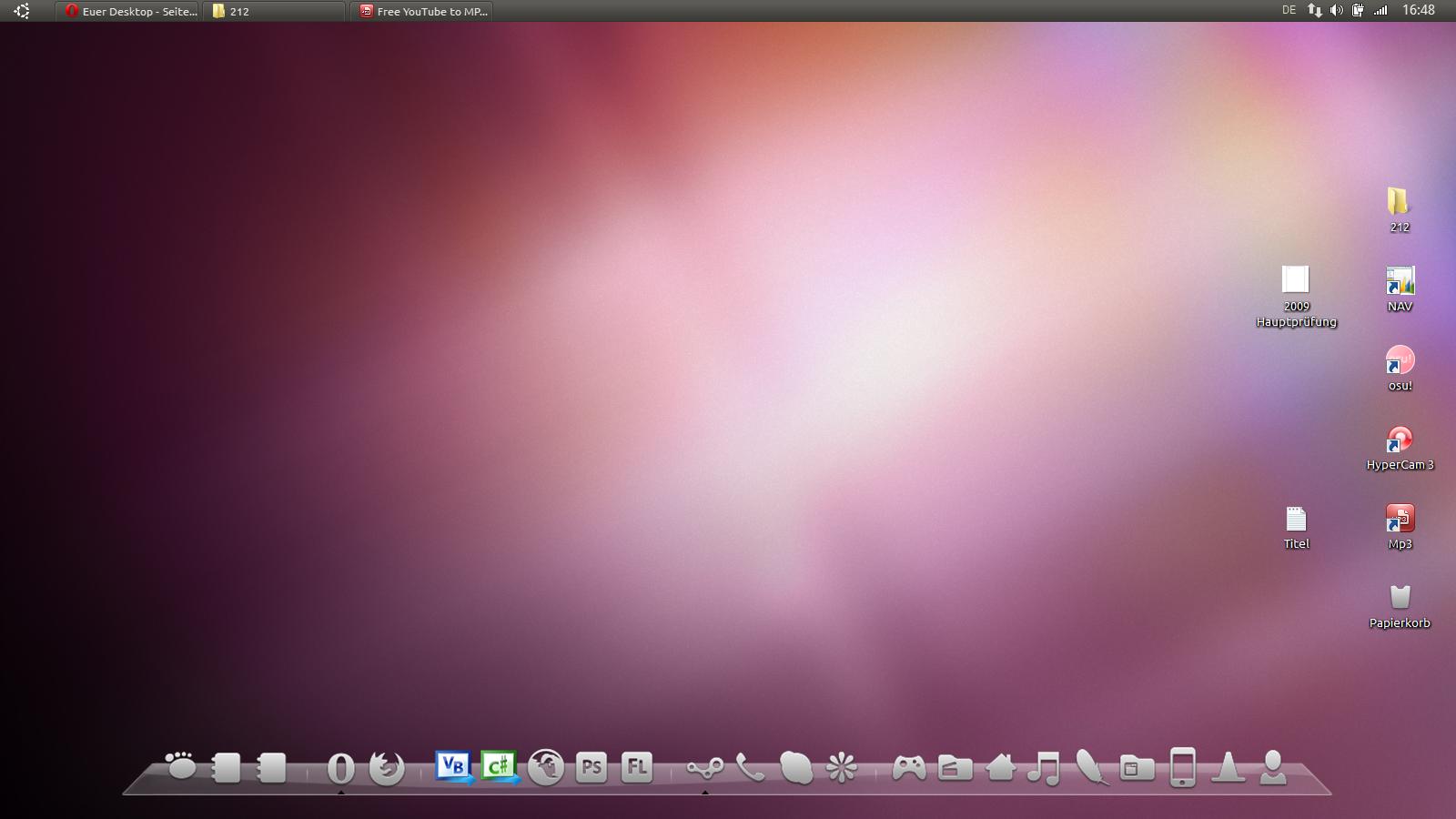Launch Opera from the dock
1456x819 pixels.
pos(341,768)
